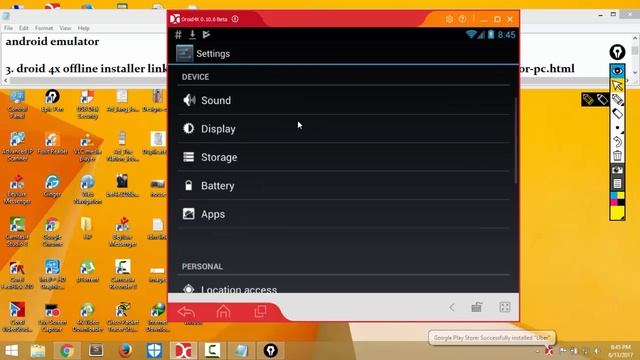This screenshot has width=640, height=360.
Task: Open Apps settings entry
Action: click(344, 214)
